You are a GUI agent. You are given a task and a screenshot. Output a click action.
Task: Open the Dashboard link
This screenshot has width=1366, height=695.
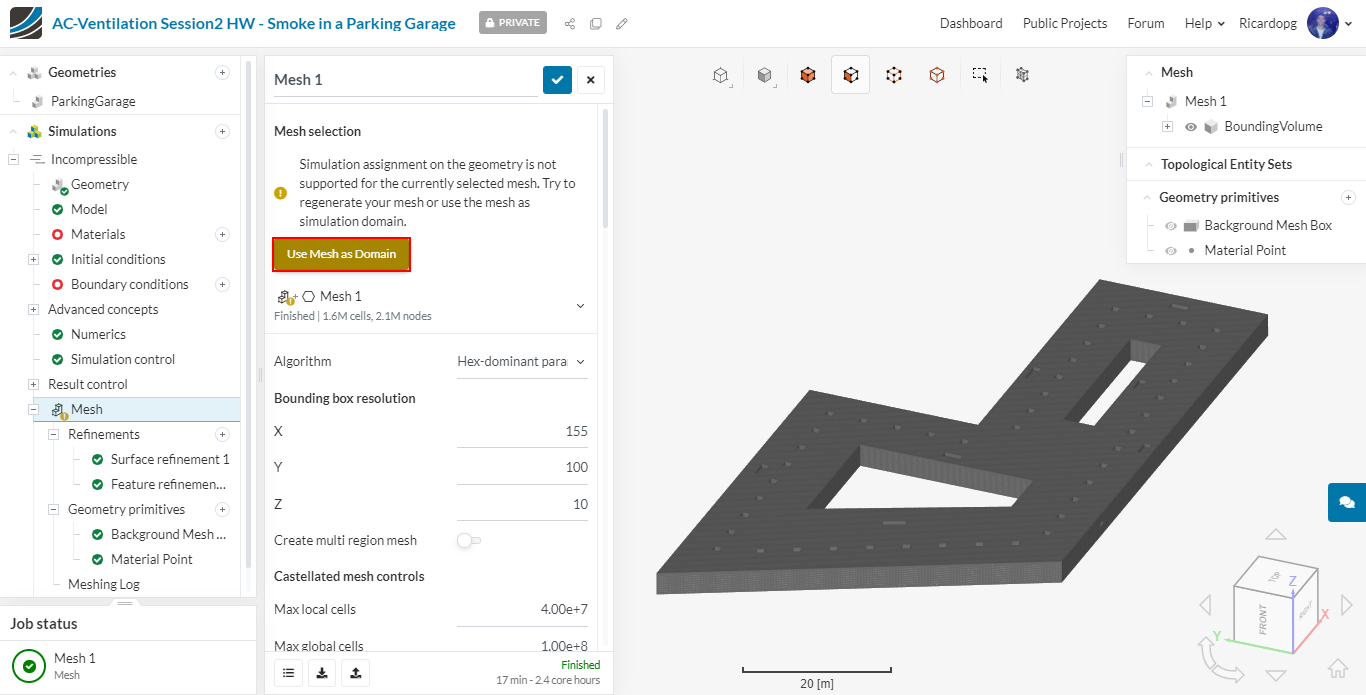coord(970,23)
